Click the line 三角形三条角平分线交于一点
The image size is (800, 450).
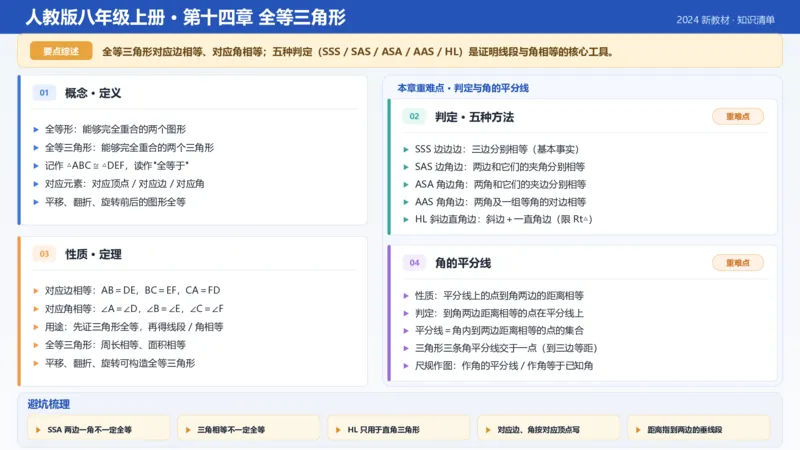pos(506,348)
